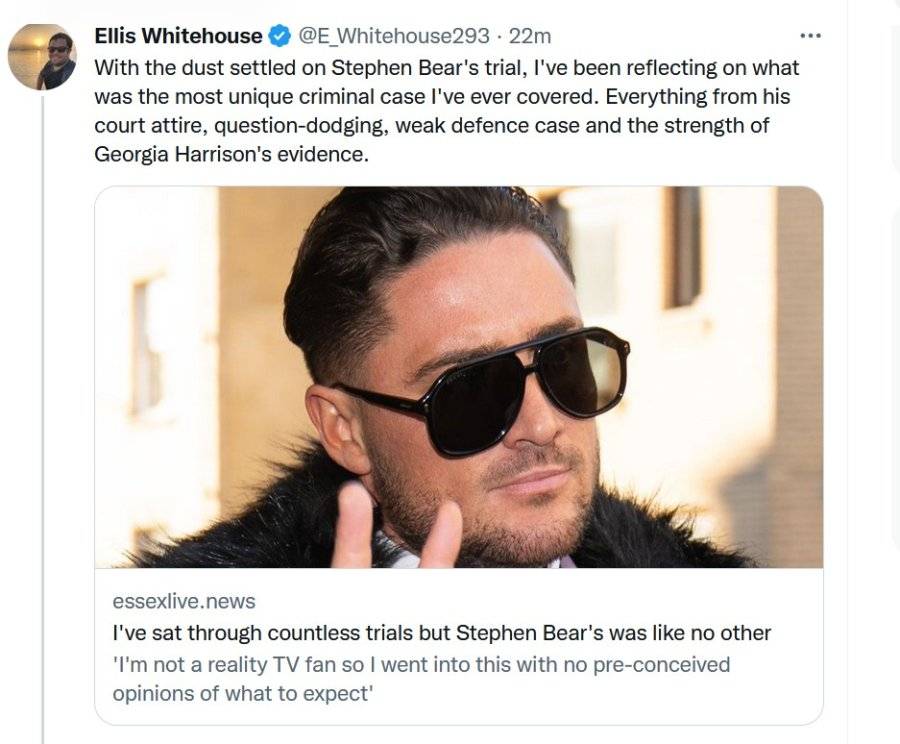Click the tweet's first line mentioning Stephen Bear's trial
Viewport: 900px width, 744px height.
(x=446, y=68)
